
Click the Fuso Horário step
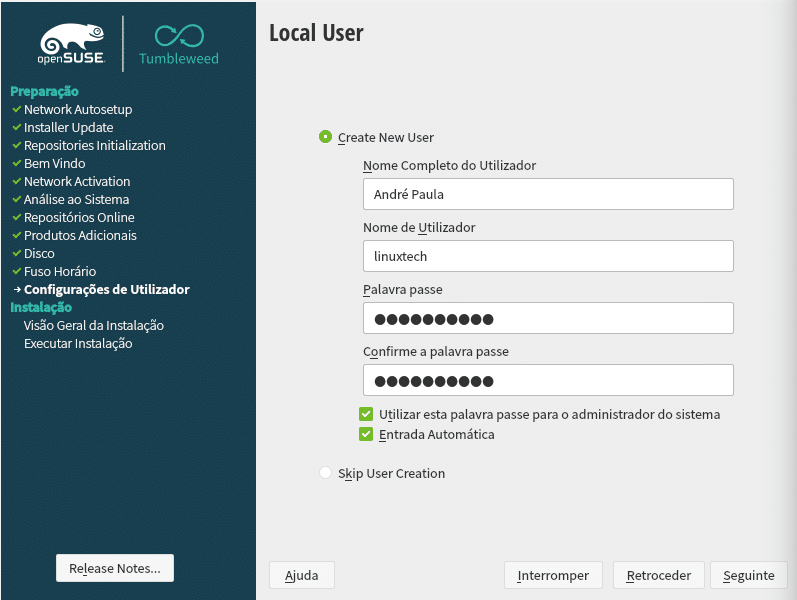(60, 271)
